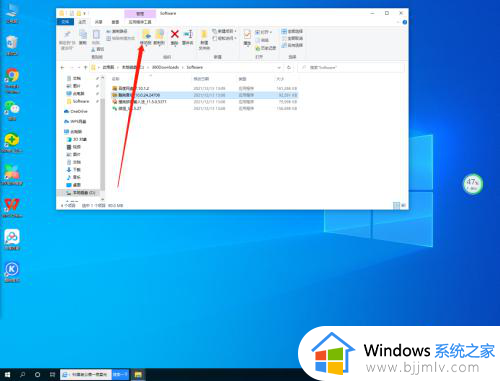Click the Cut scissors item

98,49
